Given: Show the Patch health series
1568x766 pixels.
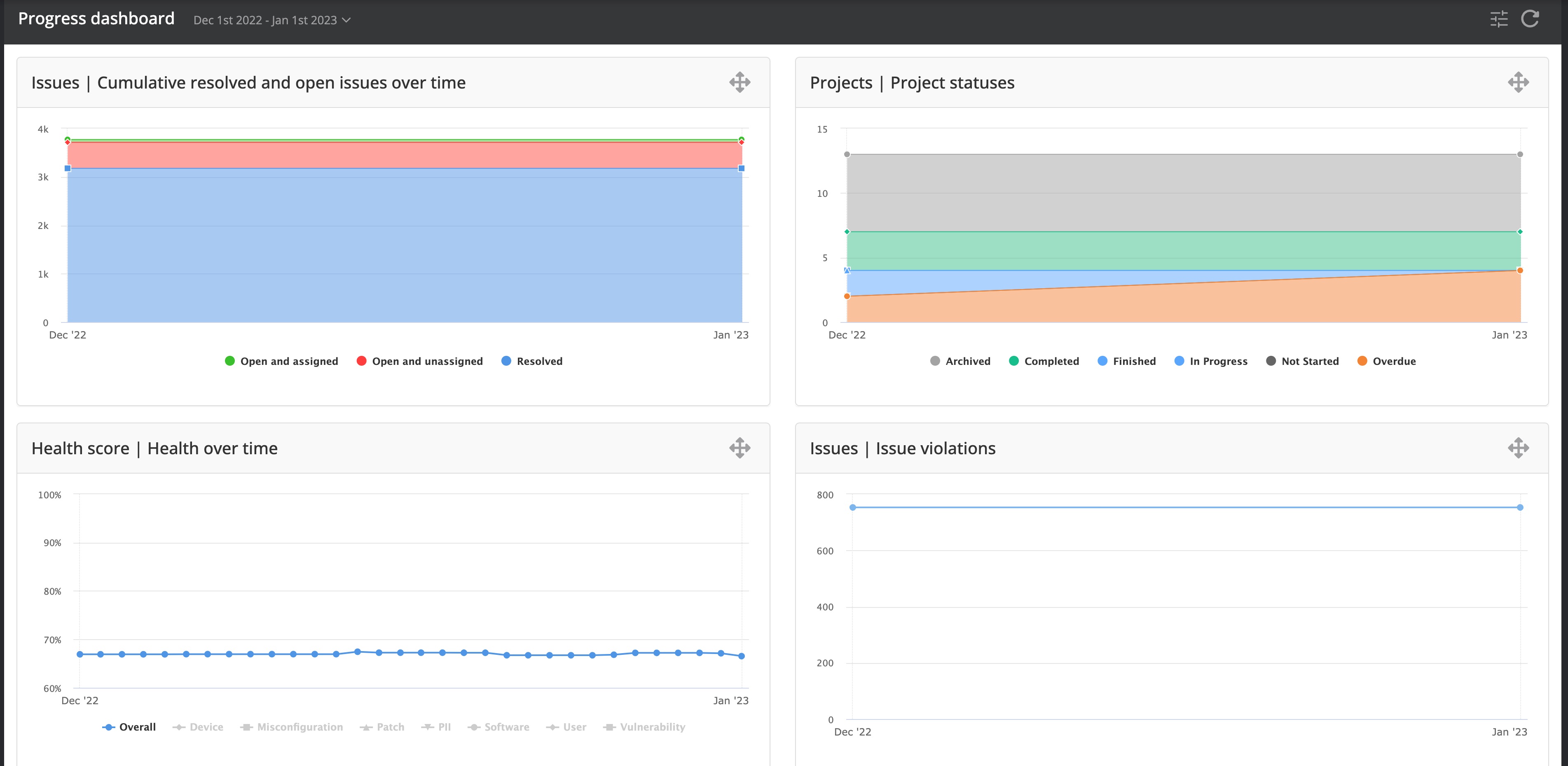Looking at the screenshot, I should click(x=390, y=727).
